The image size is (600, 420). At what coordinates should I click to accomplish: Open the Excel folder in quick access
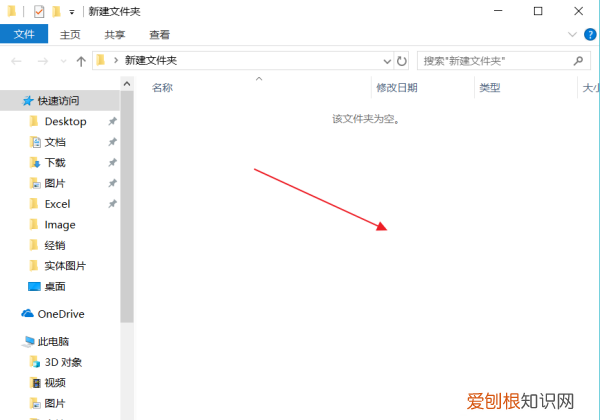pyautogui.click(x=57, y=204)
